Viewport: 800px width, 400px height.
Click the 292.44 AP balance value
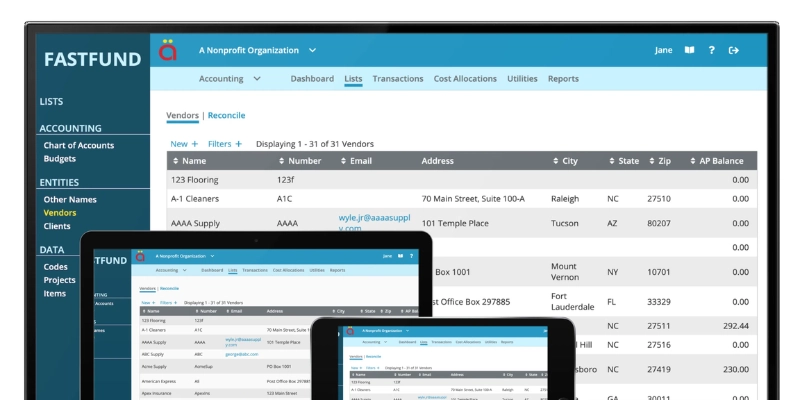pyautogui.click(x=736, y=326)
